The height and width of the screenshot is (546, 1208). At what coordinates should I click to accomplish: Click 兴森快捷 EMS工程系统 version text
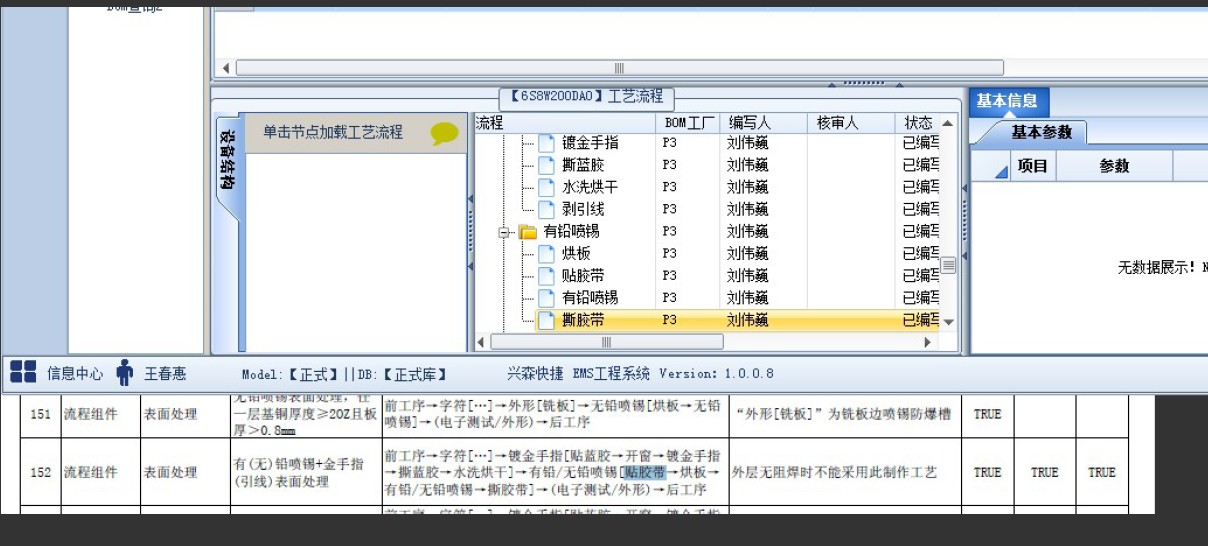pos(640,374)
